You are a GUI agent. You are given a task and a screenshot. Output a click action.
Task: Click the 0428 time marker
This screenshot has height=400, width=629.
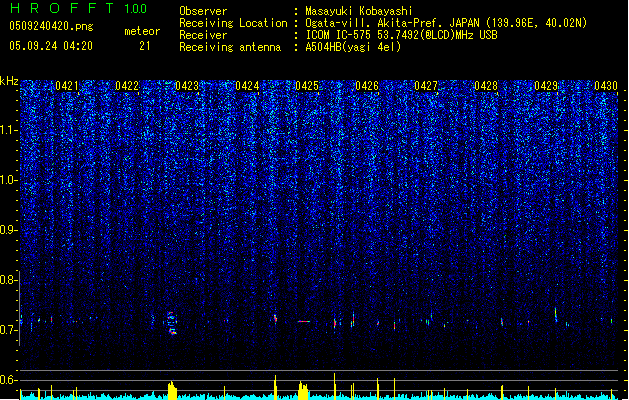point(486,86)
